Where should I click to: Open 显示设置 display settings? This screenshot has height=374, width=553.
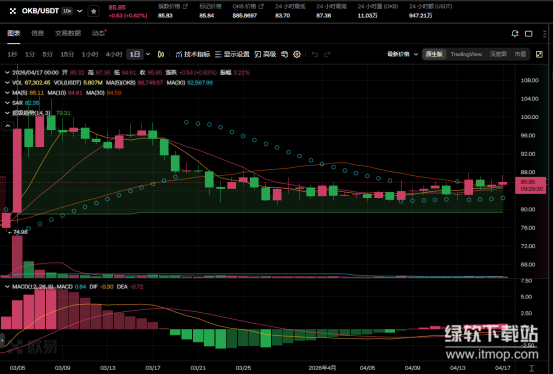point(232,54)
